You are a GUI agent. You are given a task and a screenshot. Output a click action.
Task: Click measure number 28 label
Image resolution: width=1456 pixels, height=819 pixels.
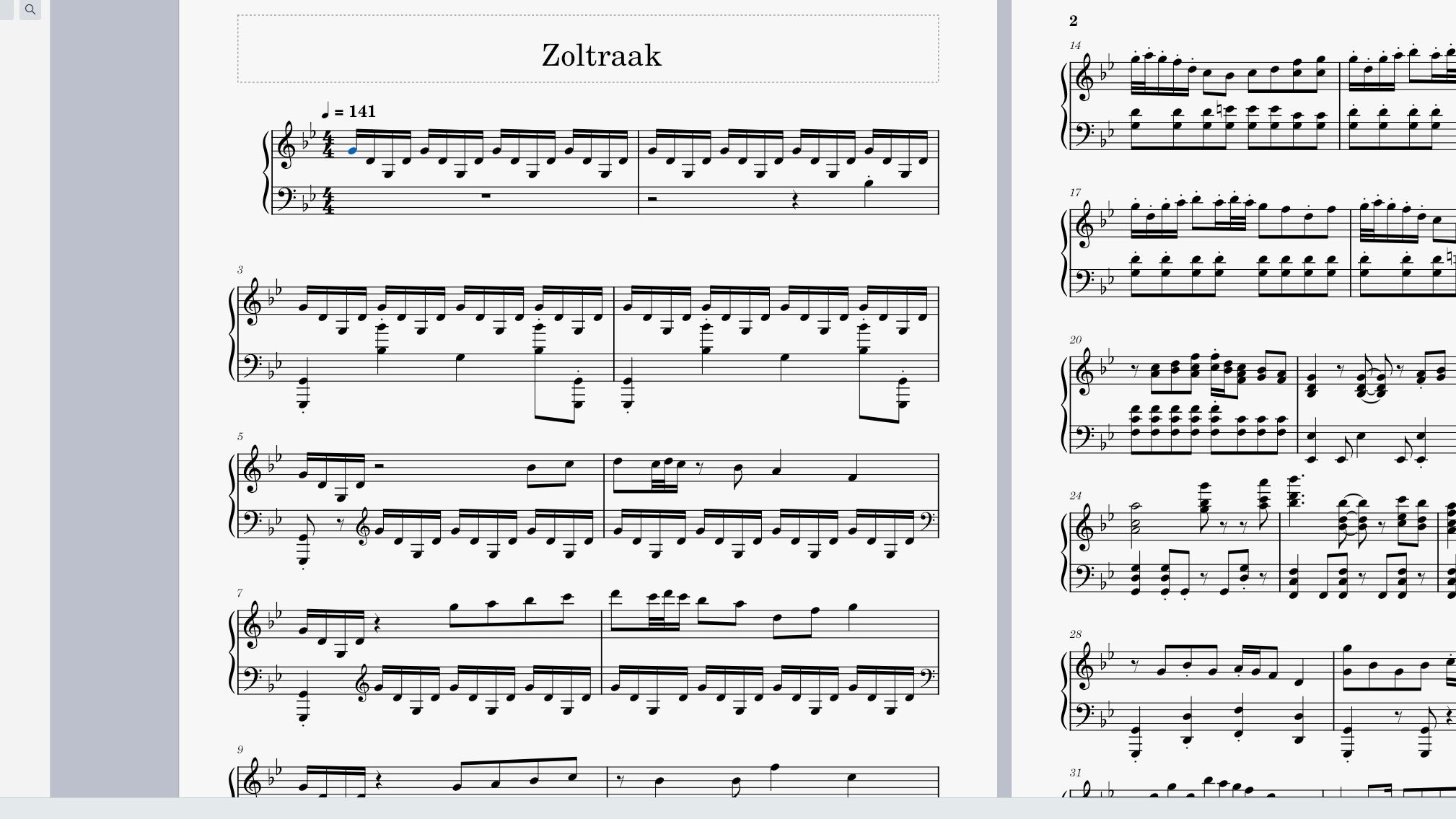click(1076, 634)
